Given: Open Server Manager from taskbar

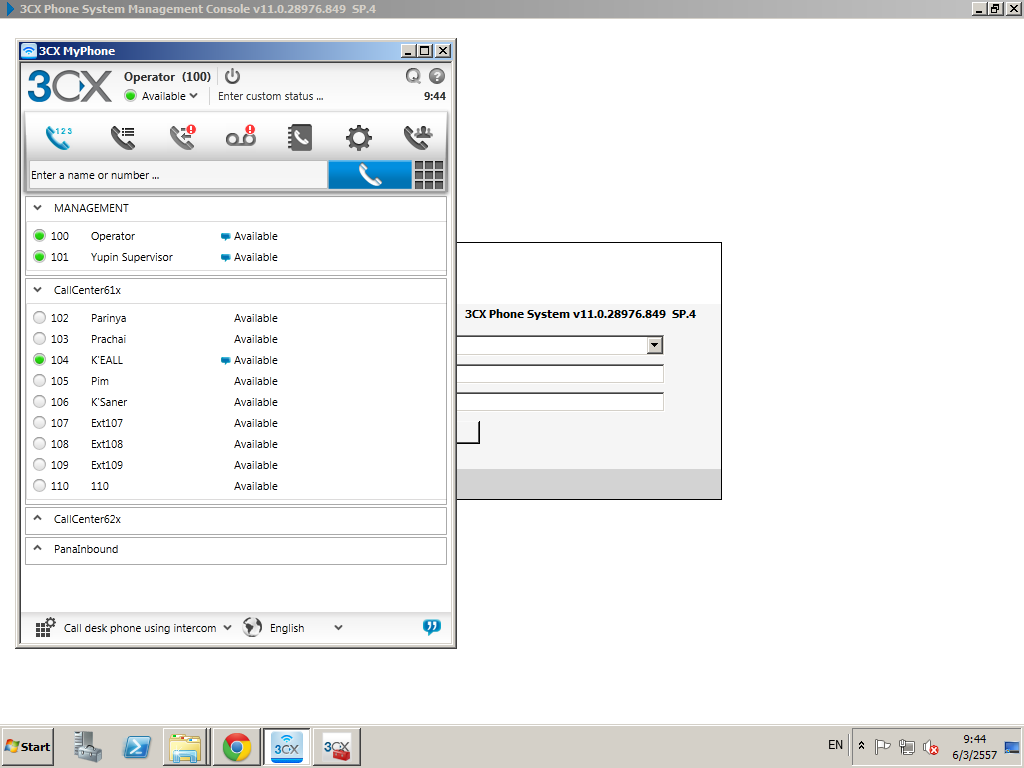Looking at the screenshot, I should click(x=88, y=746).
